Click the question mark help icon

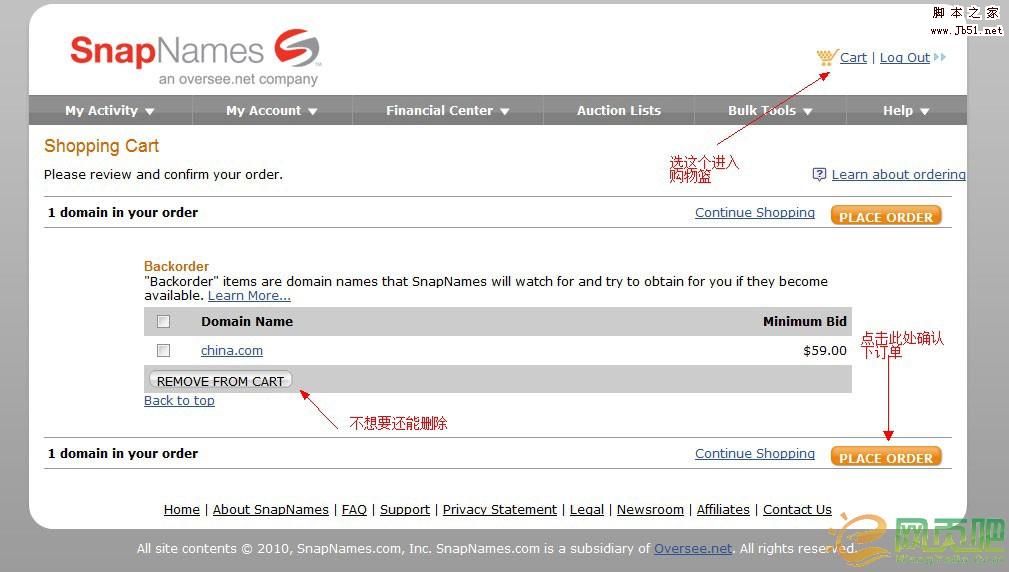coord(819,174)
